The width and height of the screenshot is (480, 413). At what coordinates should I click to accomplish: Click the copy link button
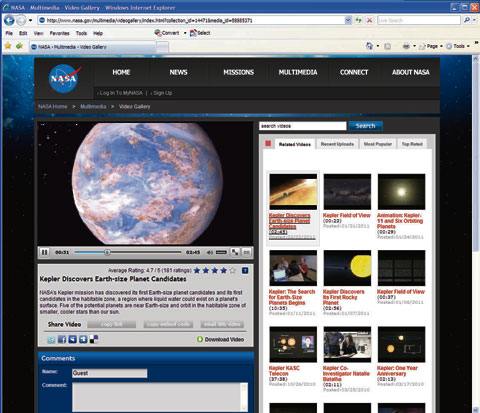pyautogui.click(x=112, y=324)
